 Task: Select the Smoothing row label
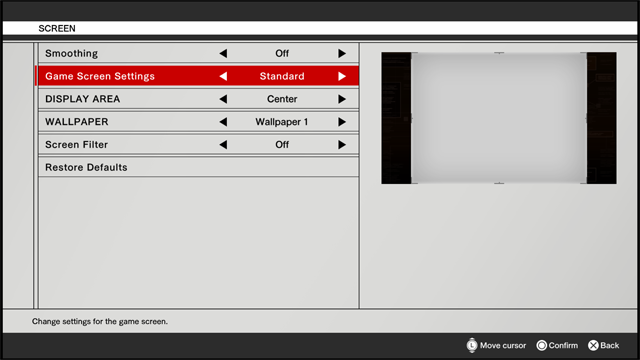pos(71,53)
